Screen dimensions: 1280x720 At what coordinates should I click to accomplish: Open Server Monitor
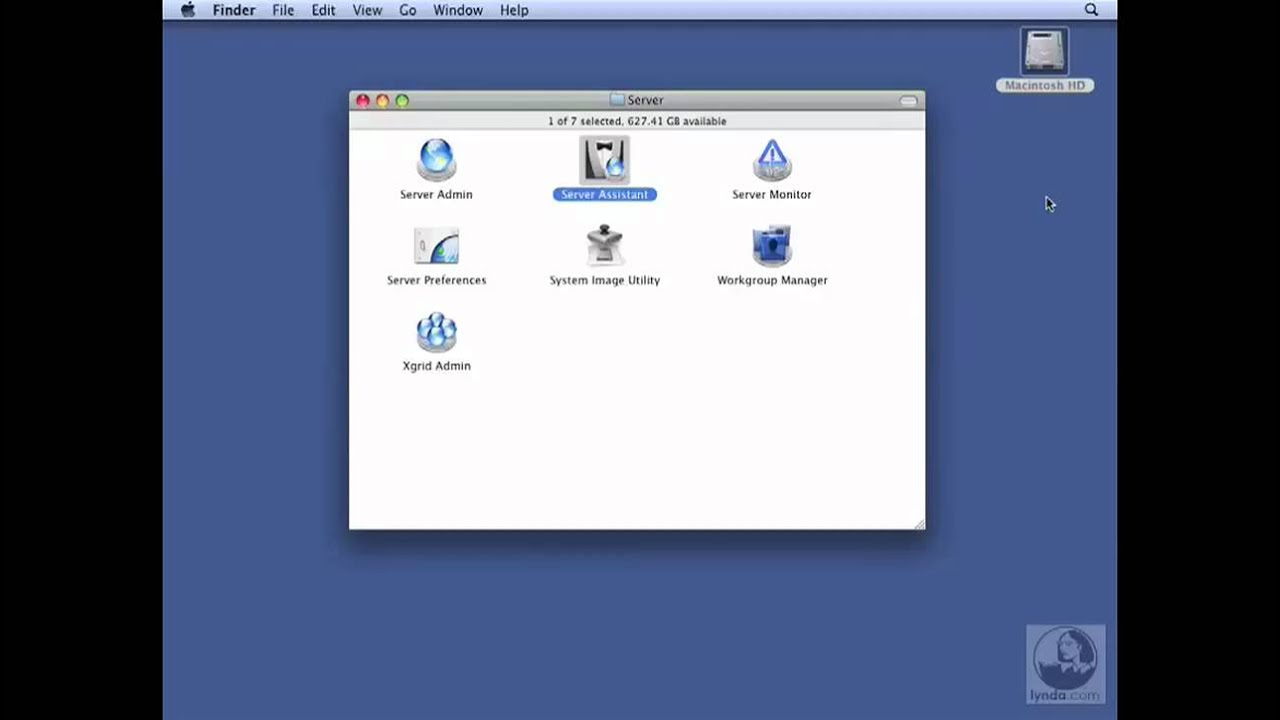(x=771, y=160)
